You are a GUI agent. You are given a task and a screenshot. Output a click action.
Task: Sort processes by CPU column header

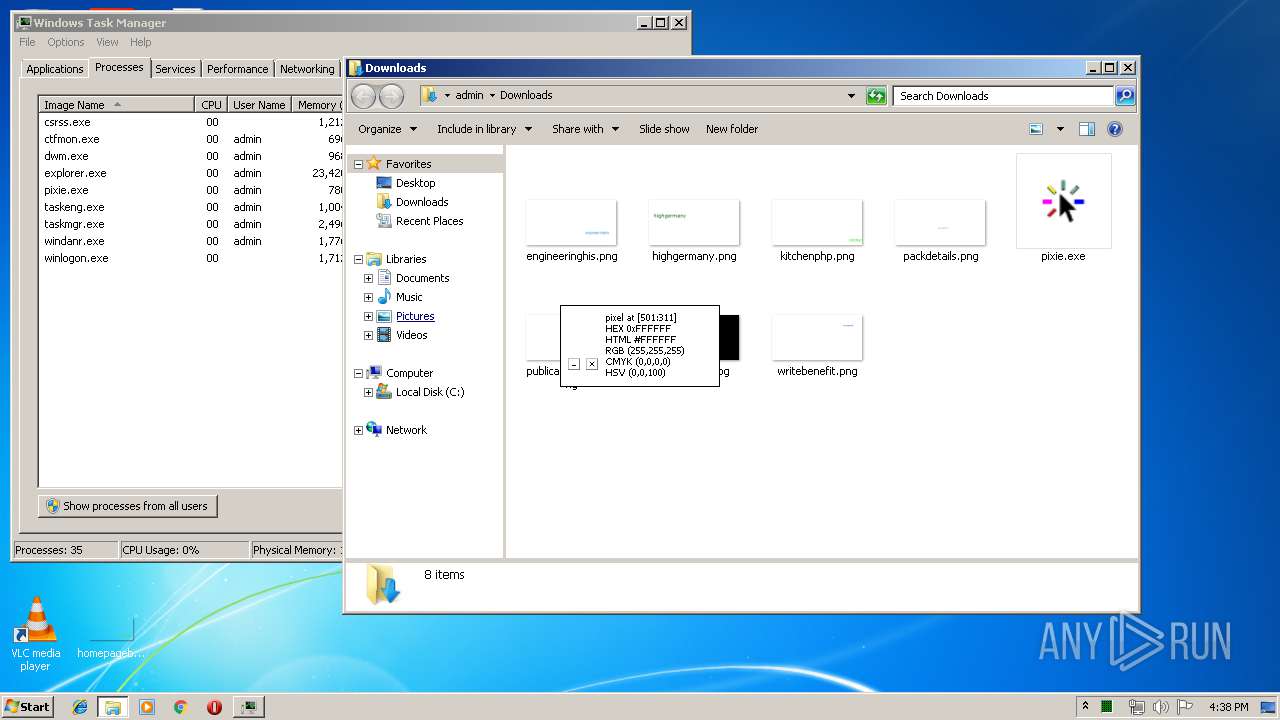[211, 105]
